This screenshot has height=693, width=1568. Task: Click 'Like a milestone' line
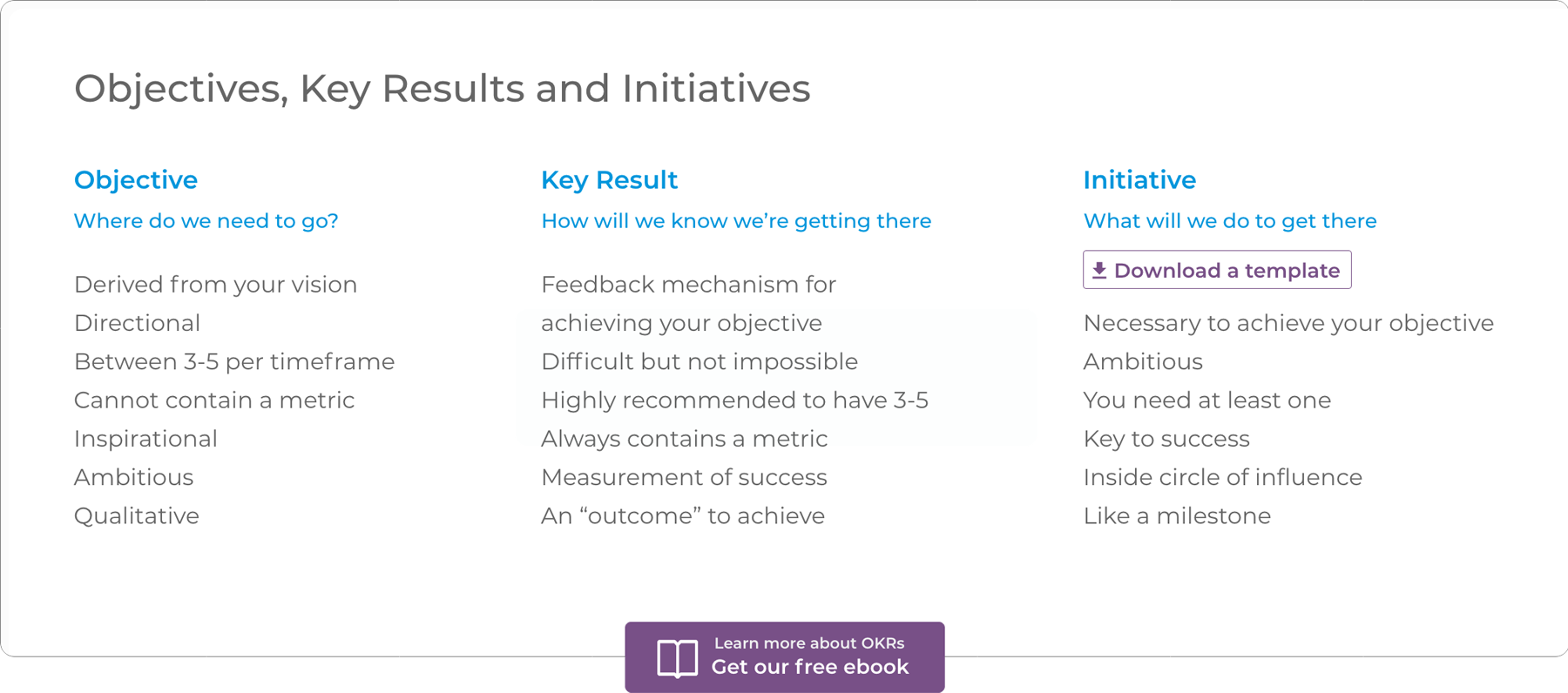[x=1177, y=516]
